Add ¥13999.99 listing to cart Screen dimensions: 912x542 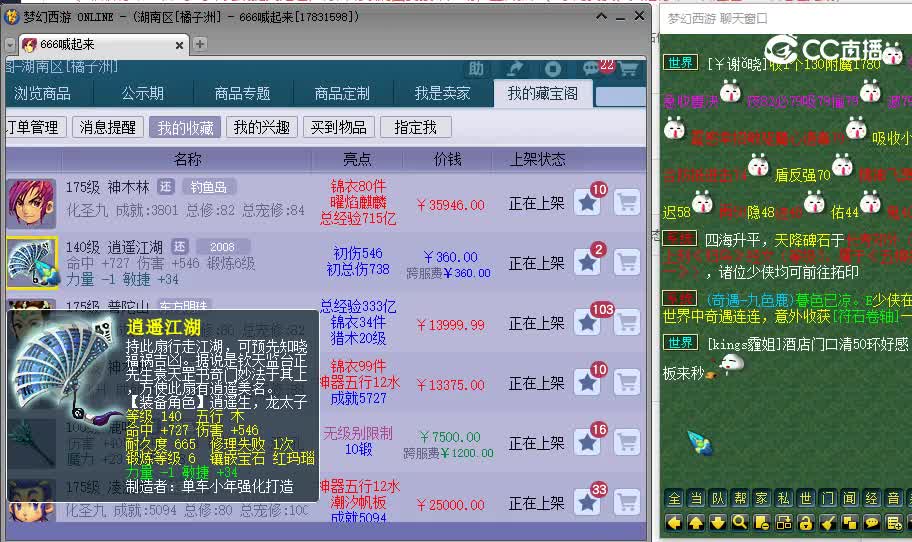tap(627, 322)
